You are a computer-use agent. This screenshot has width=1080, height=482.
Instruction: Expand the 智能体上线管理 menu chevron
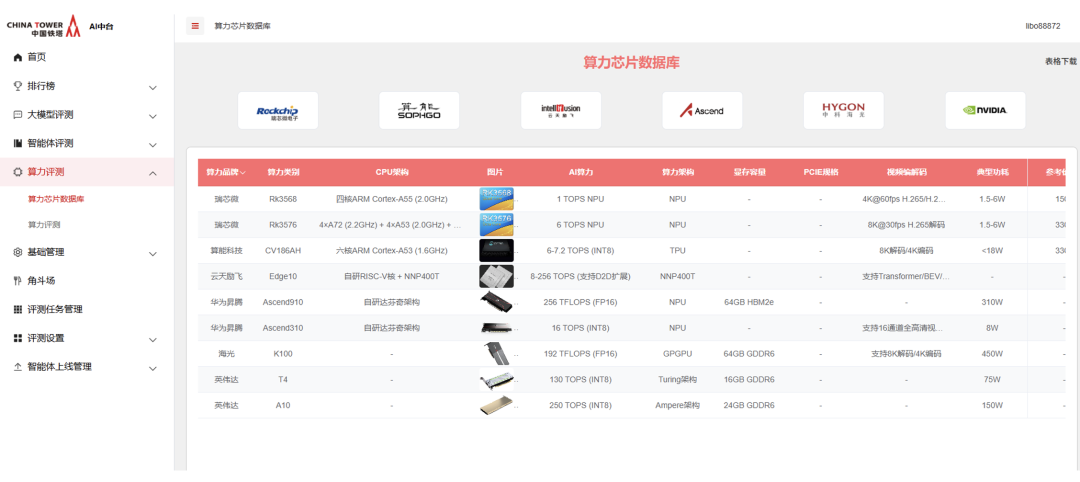[x=153, y=368]
